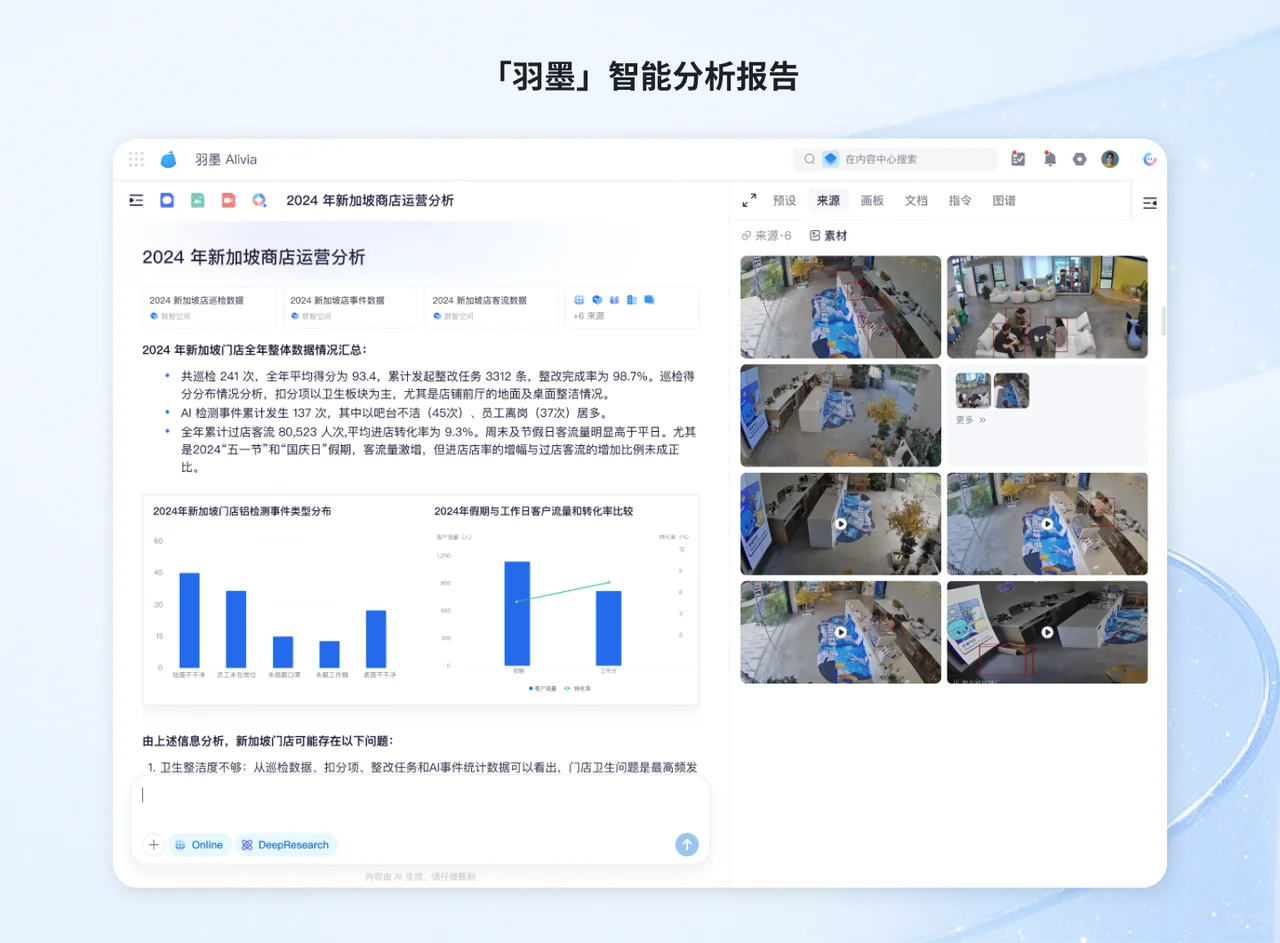Select the 素材 sub-tab
1280x943 pixels.
tap(828, 236)
